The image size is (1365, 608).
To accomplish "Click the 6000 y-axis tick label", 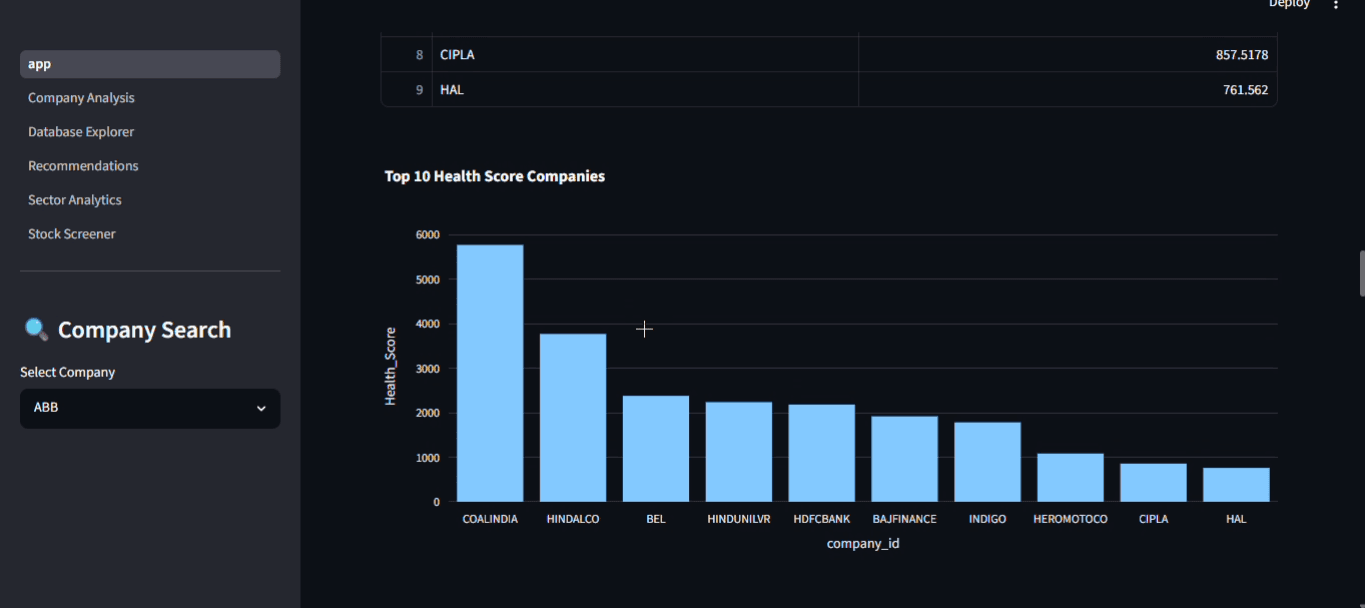I will [428, 235].
